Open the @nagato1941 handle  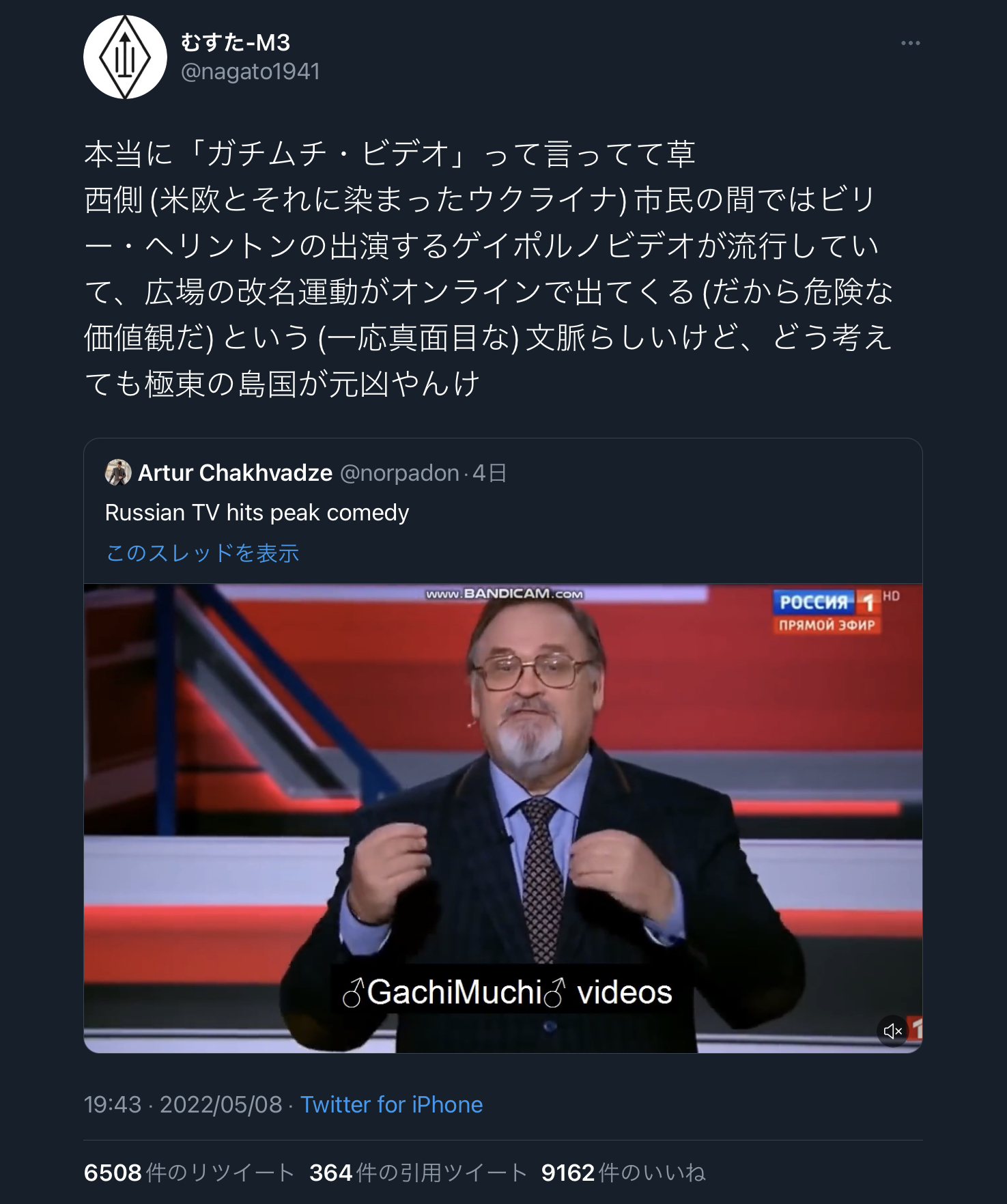click(251, 72)
